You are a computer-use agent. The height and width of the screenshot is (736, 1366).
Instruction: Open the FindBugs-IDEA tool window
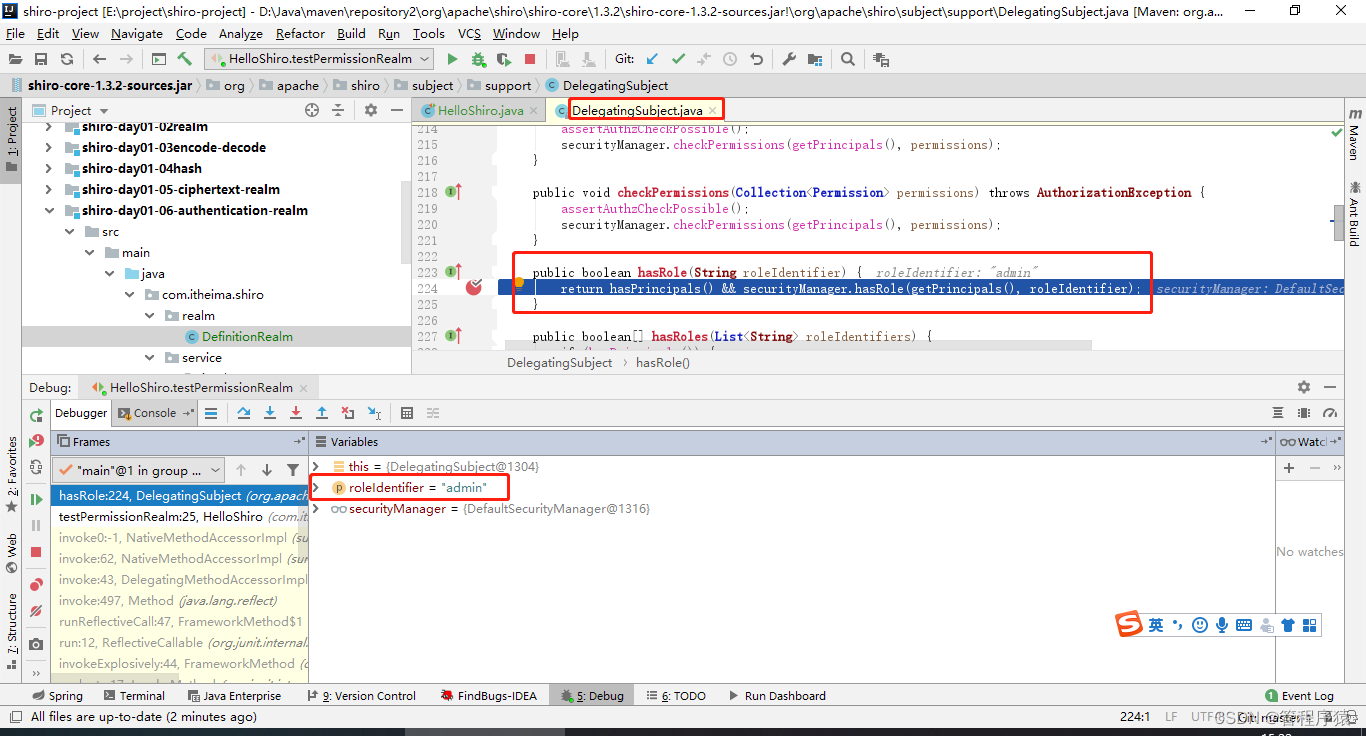488,696
